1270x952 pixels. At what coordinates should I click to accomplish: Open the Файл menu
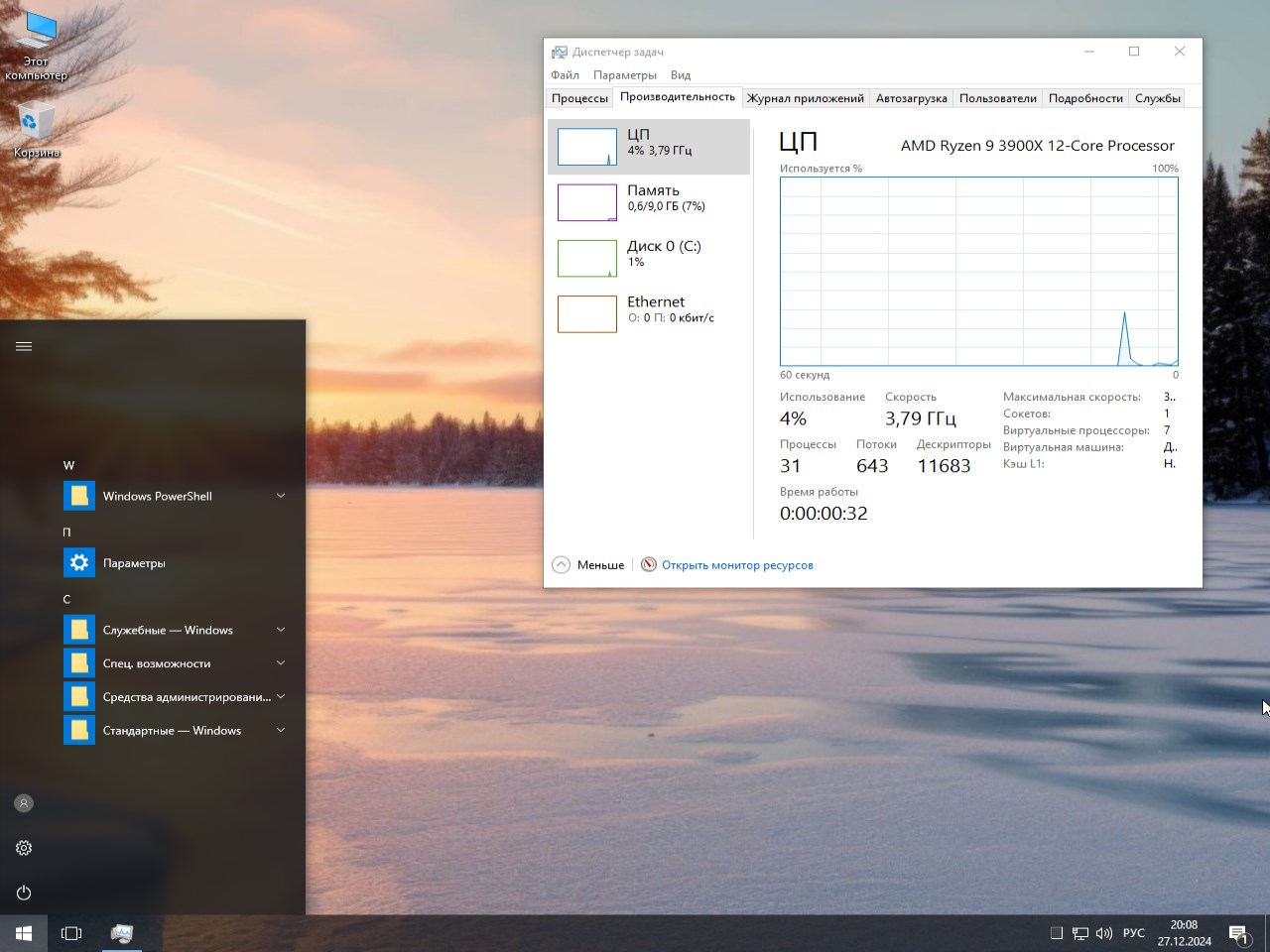pos(565,75)
